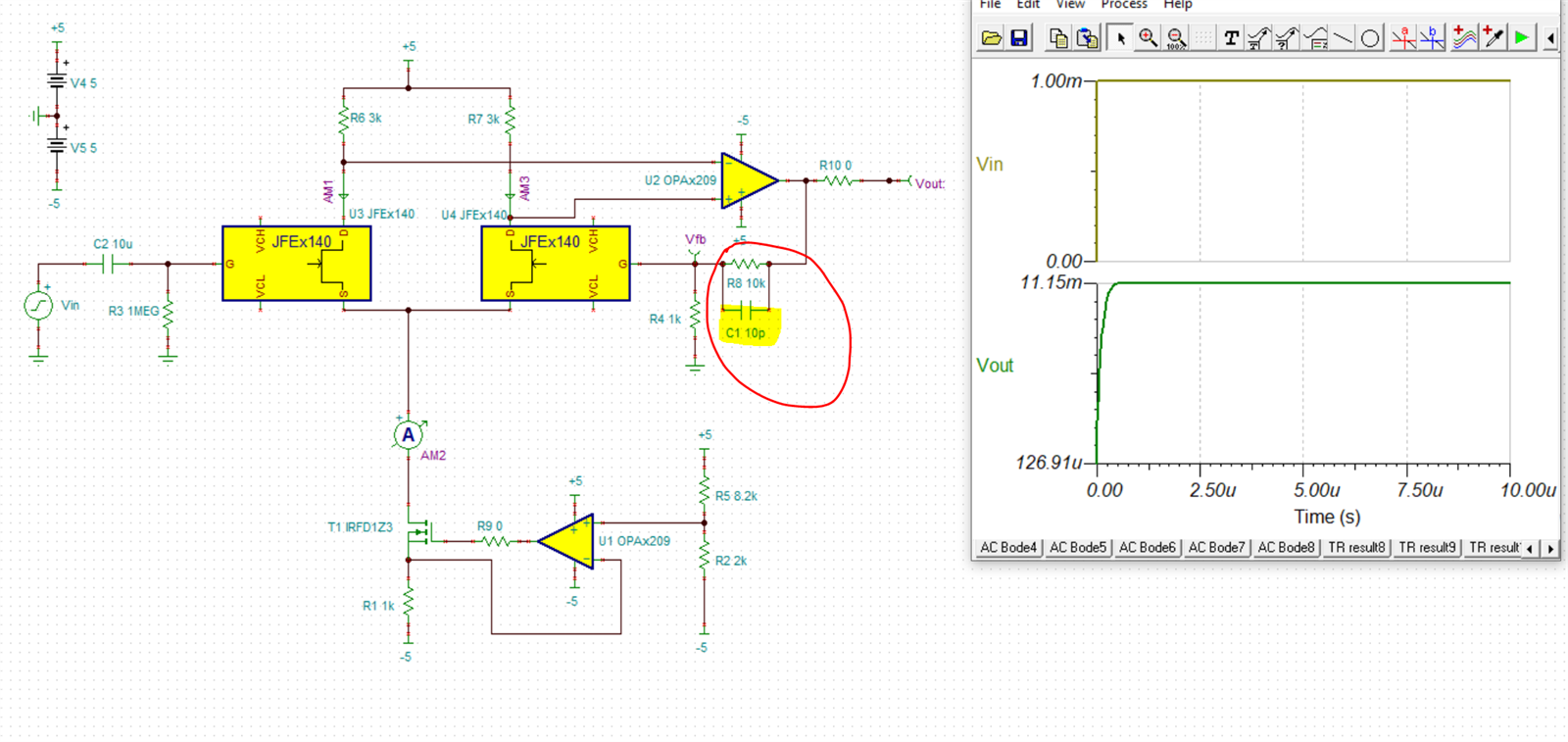Switch to the AC Bode5 tab

click(x=1078, y=548)
